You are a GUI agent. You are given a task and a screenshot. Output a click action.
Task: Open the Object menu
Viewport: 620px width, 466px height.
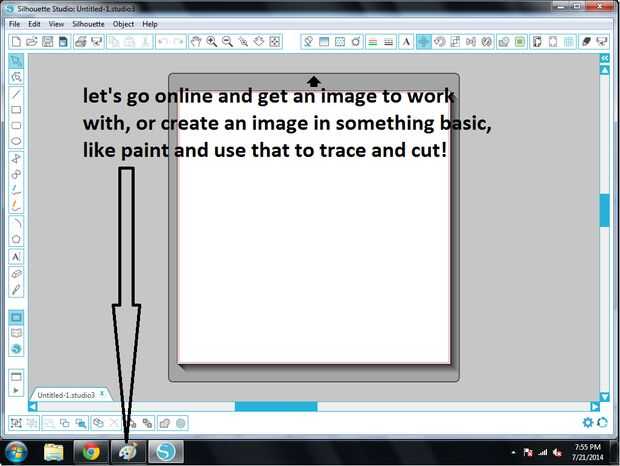(x=123, y=24)
